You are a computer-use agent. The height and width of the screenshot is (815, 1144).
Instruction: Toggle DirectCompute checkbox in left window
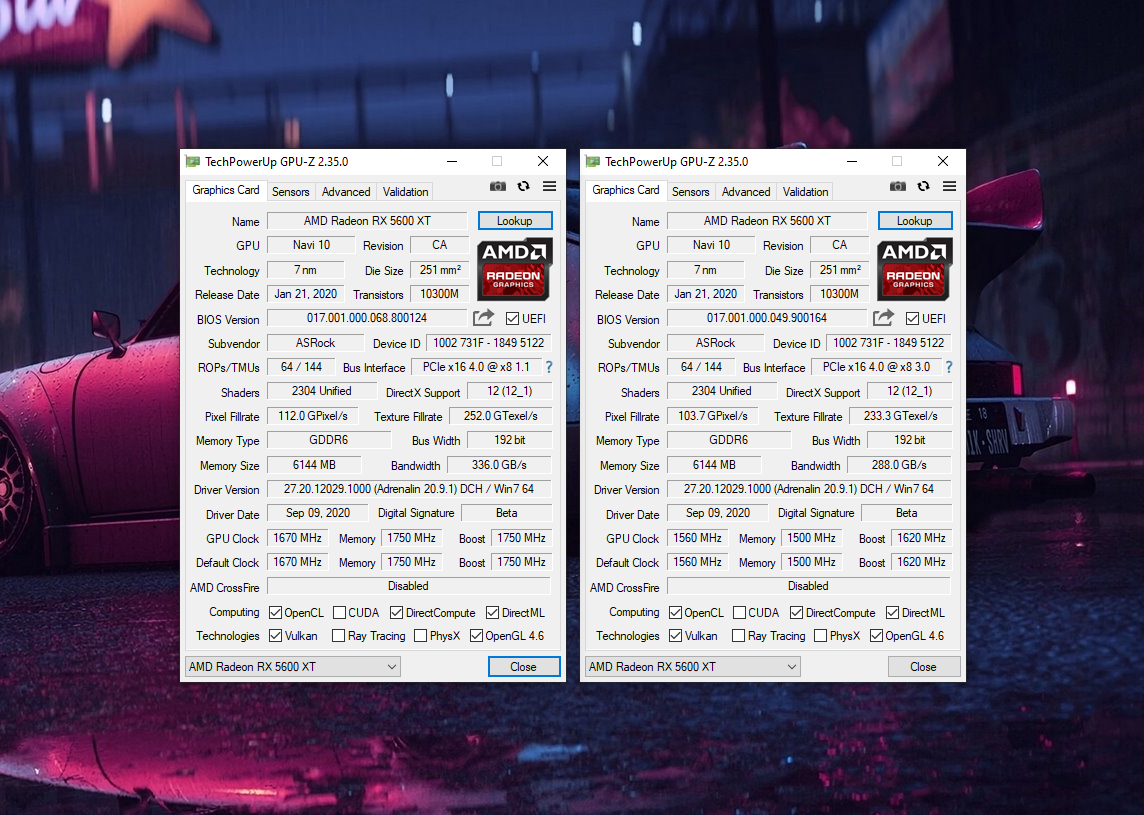tap(396, 612)
